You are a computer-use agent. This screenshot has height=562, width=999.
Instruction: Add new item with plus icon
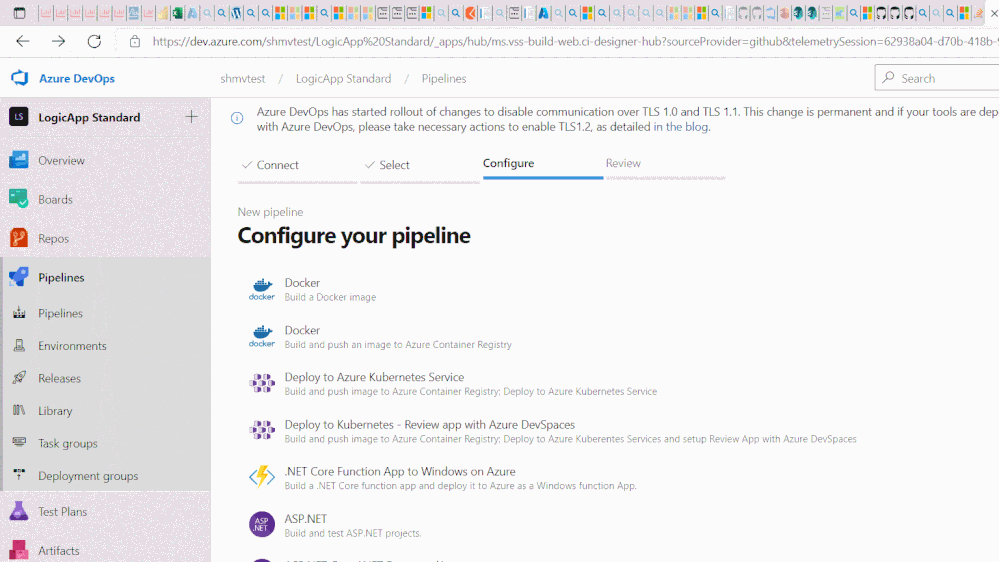191,117
